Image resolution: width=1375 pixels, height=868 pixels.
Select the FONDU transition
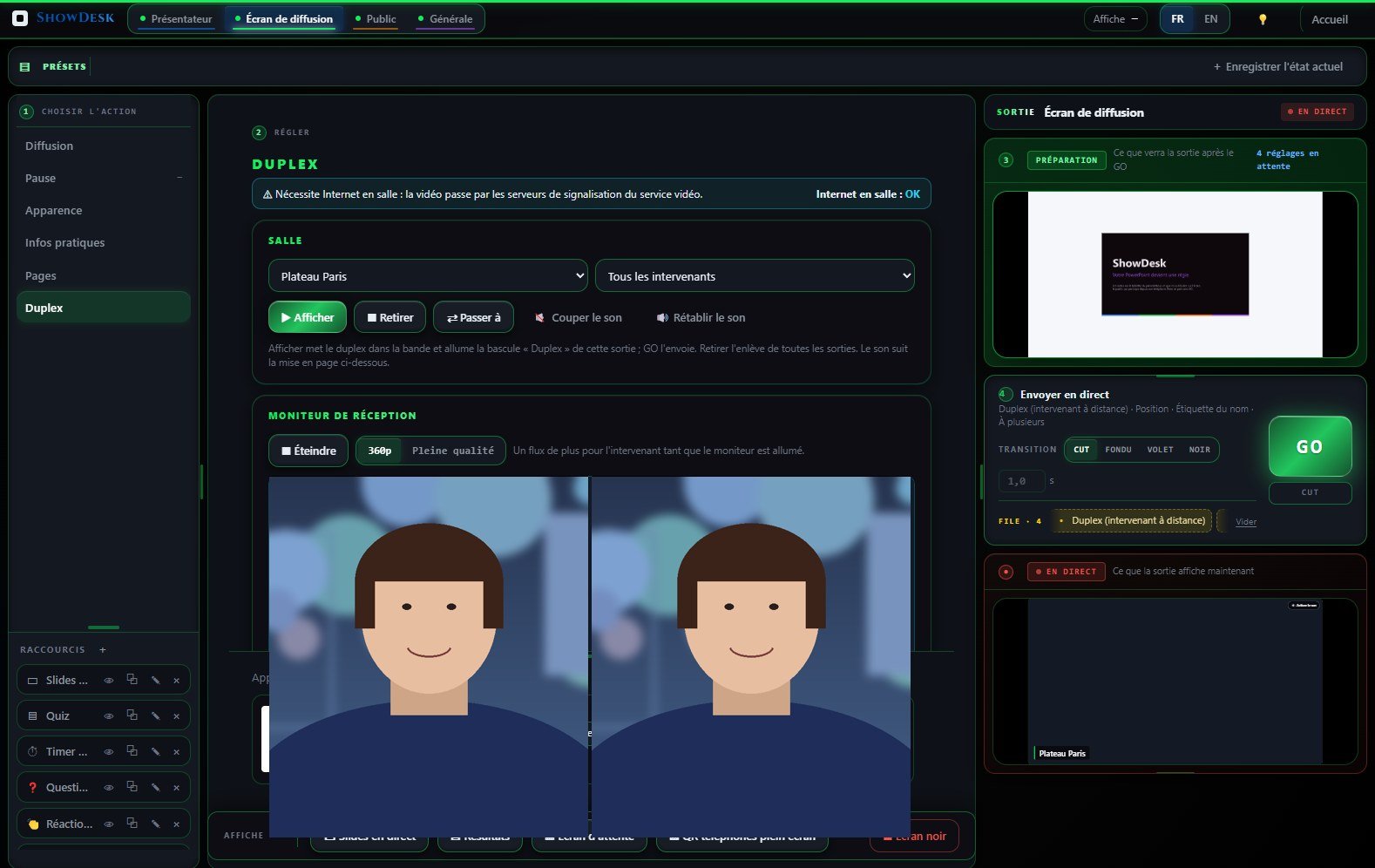click(1118, 450)
